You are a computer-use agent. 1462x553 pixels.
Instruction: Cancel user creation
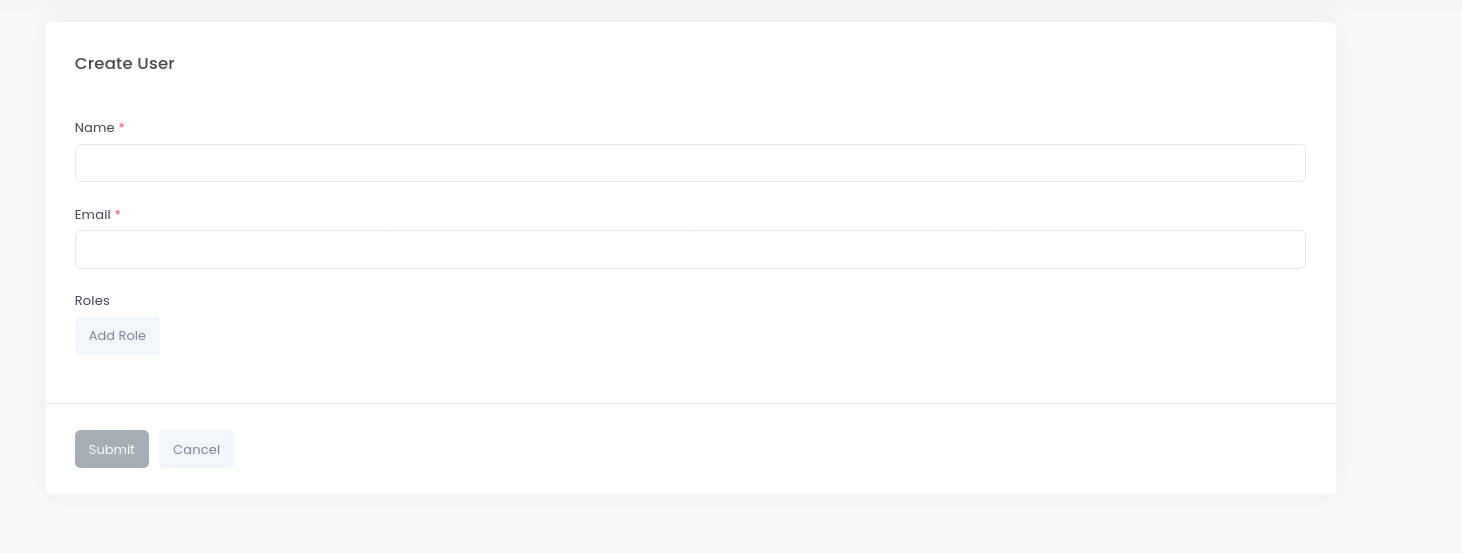tap(196, 449)
